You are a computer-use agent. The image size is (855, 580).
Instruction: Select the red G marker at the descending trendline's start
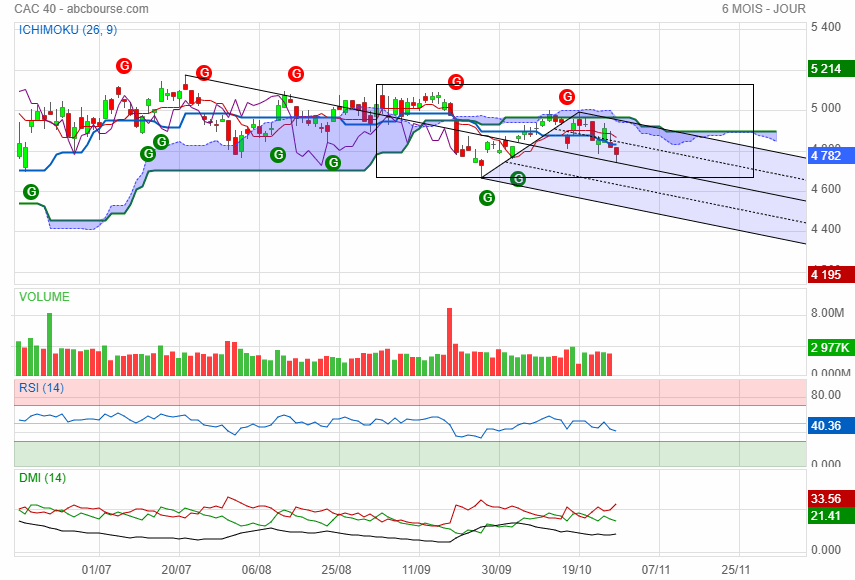point(204,72)
